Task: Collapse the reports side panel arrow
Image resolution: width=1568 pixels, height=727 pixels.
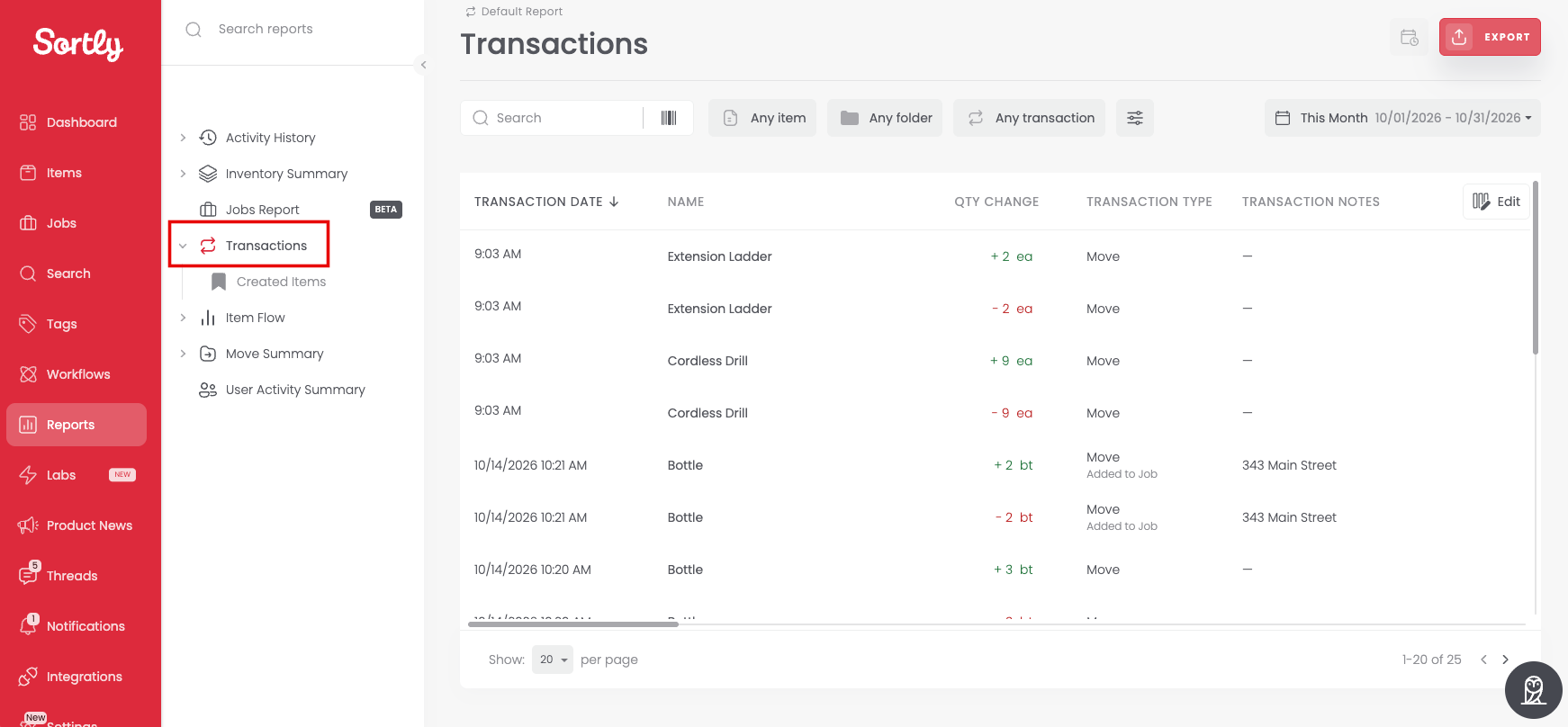Action: coord(423,65)
